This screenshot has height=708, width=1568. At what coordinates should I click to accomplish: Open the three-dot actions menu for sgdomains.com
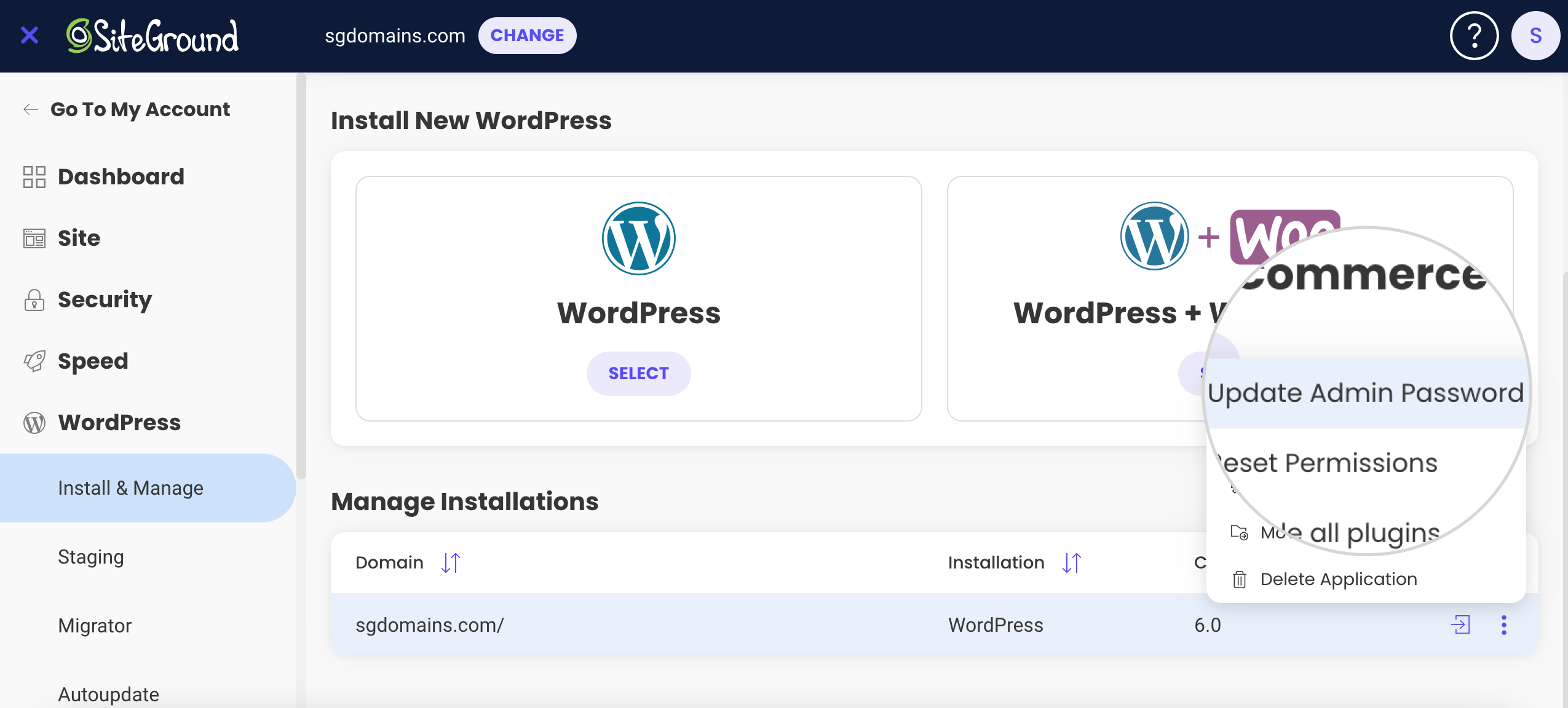coord(1503,625)
